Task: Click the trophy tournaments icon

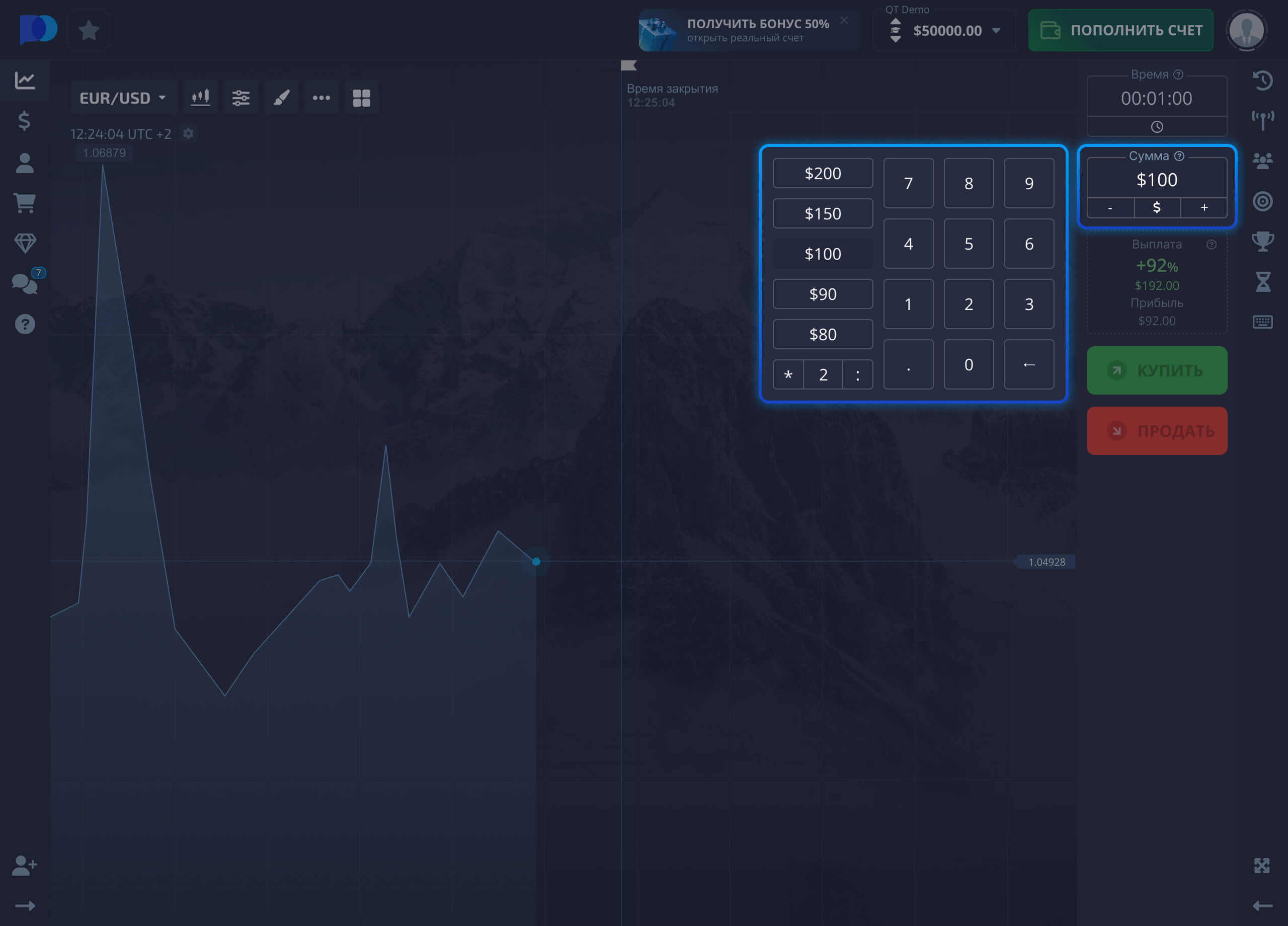Action: click(x=1263, y=241)
